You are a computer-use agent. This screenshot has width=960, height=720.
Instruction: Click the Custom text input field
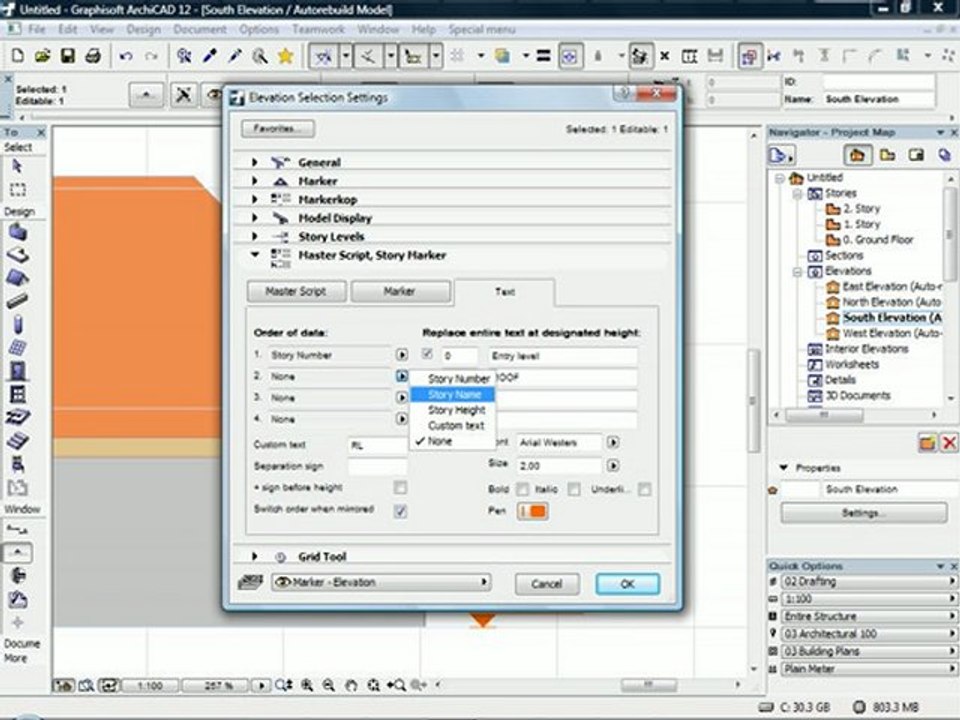click(377, 445)
